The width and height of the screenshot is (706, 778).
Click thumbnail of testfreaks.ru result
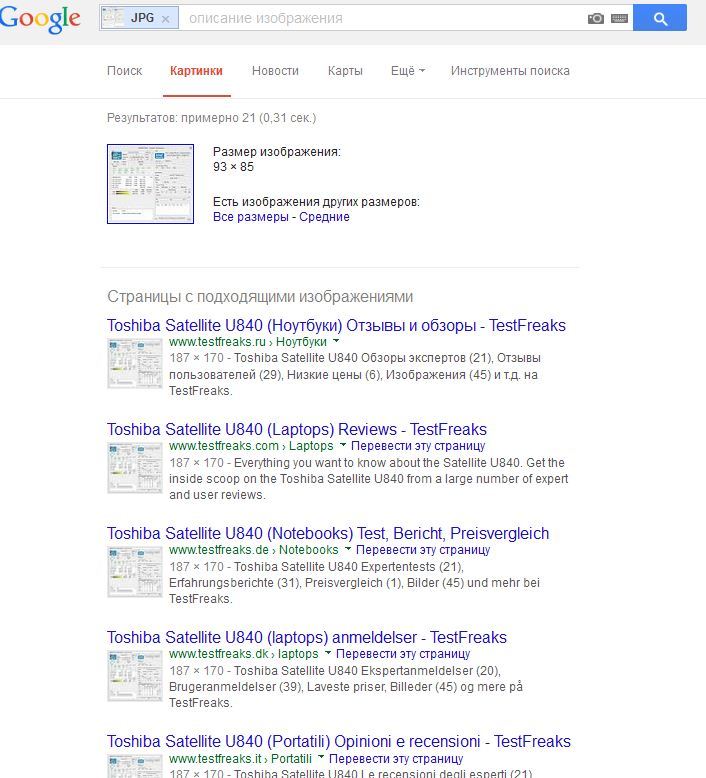[134, 363]
